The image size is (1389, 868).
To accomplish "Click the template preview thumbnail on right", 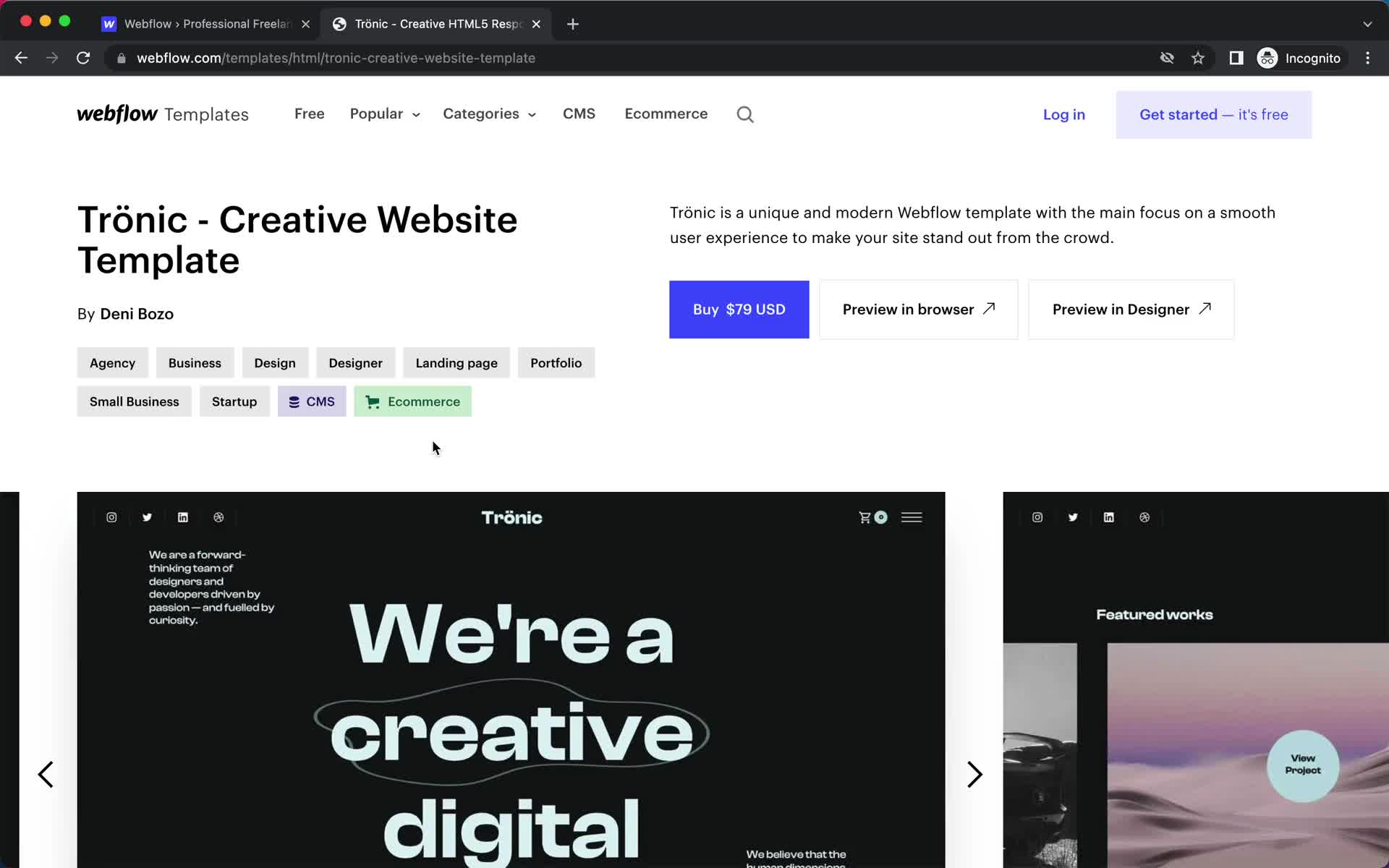I will coord(1196,680).
